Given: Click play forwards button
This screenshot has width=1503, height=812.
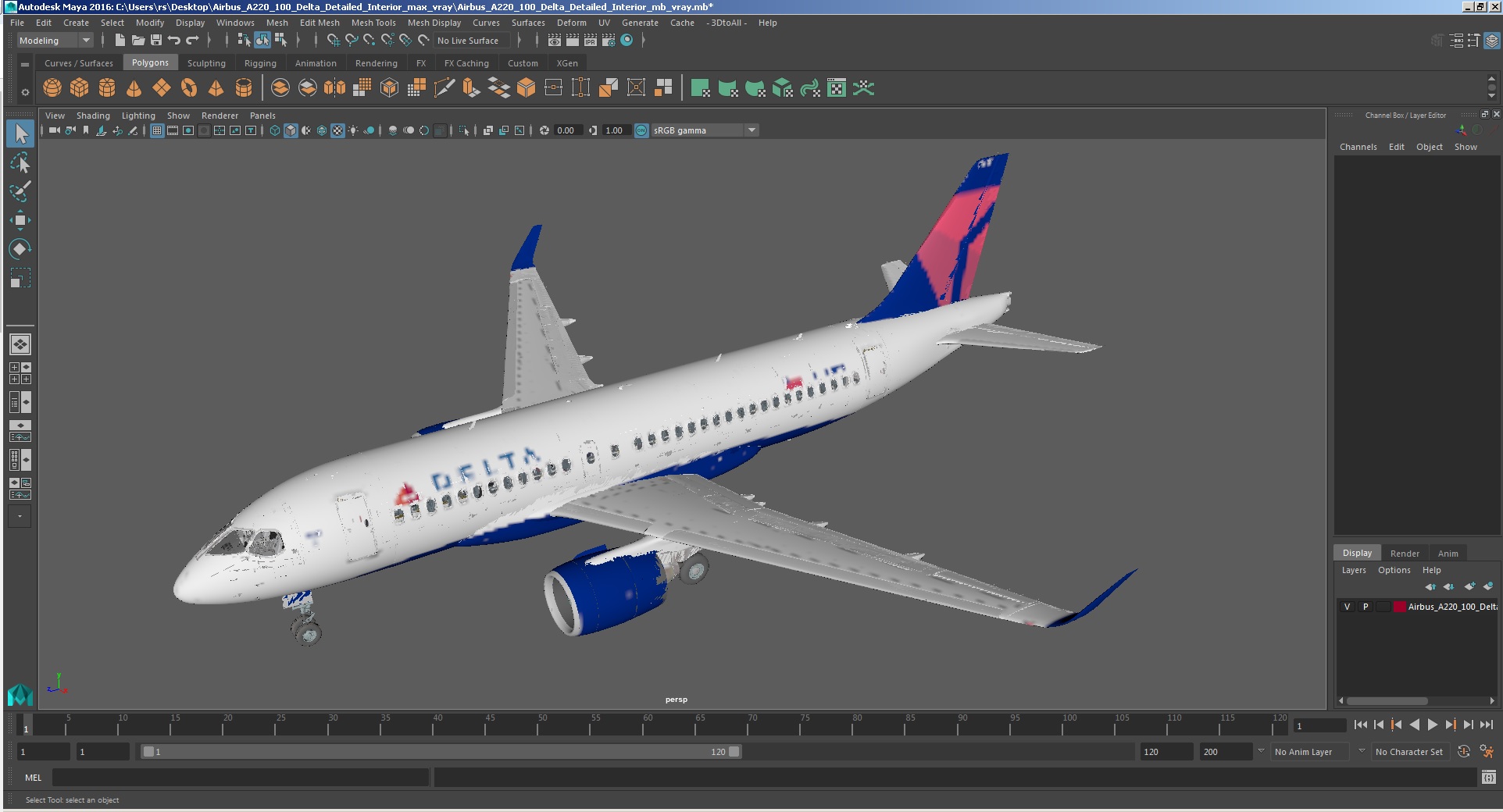Looking at the screenshot, I should 1432,725.
